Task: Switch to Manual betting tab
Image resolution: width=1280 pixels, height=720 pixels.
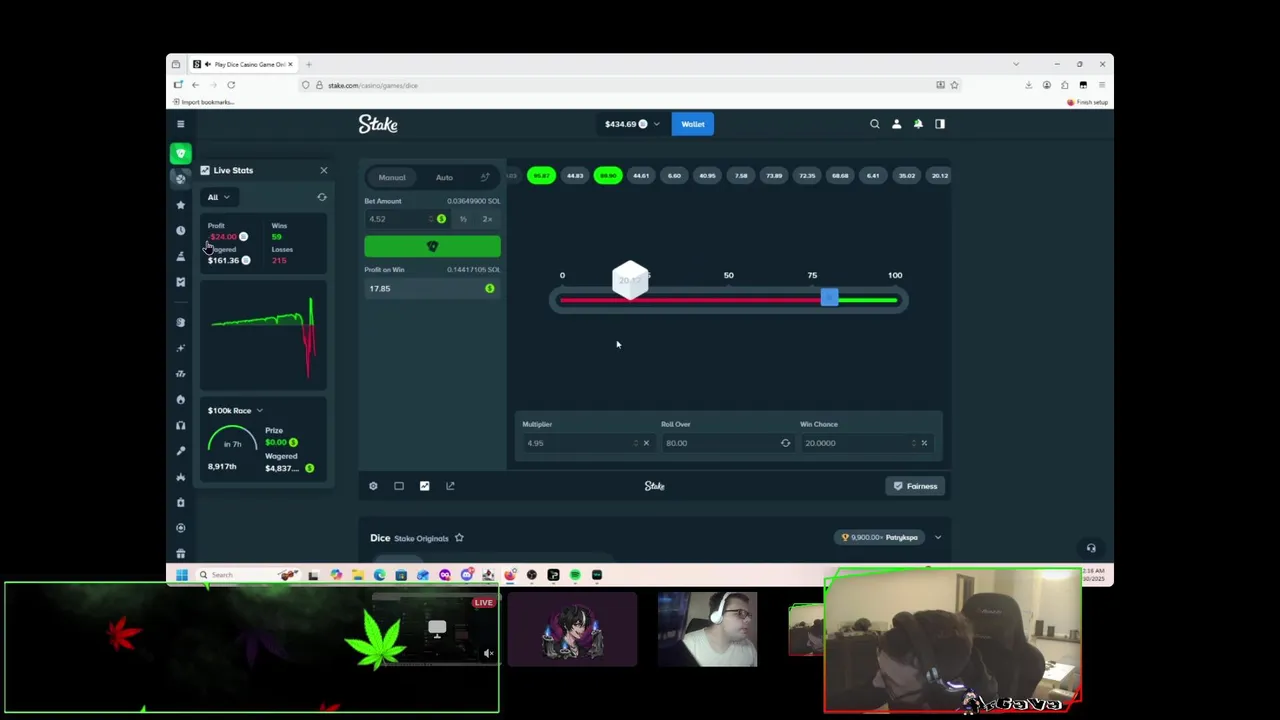Action: coord(392,178)
